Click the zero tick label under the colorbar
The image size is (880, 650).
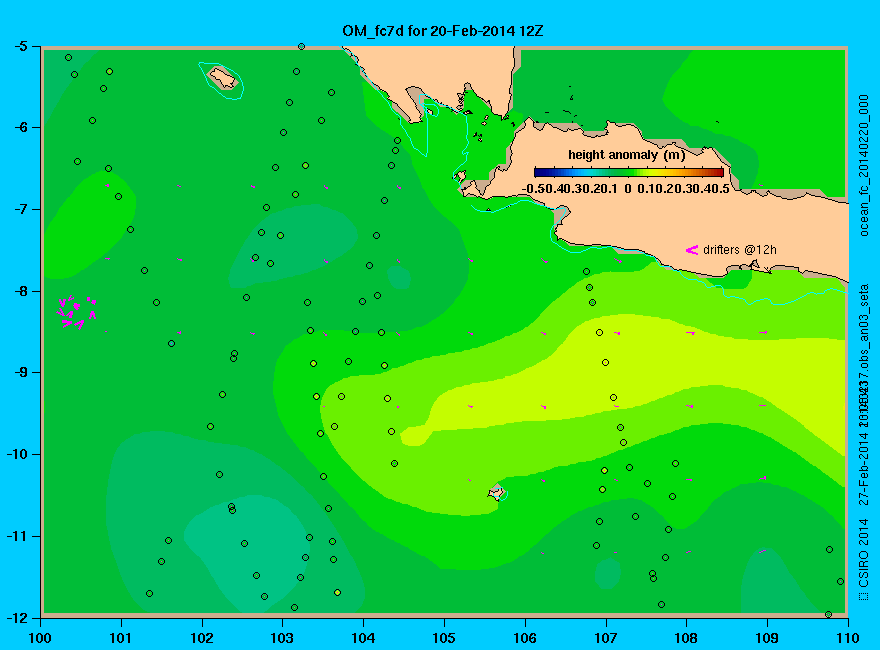pos(628,189)
